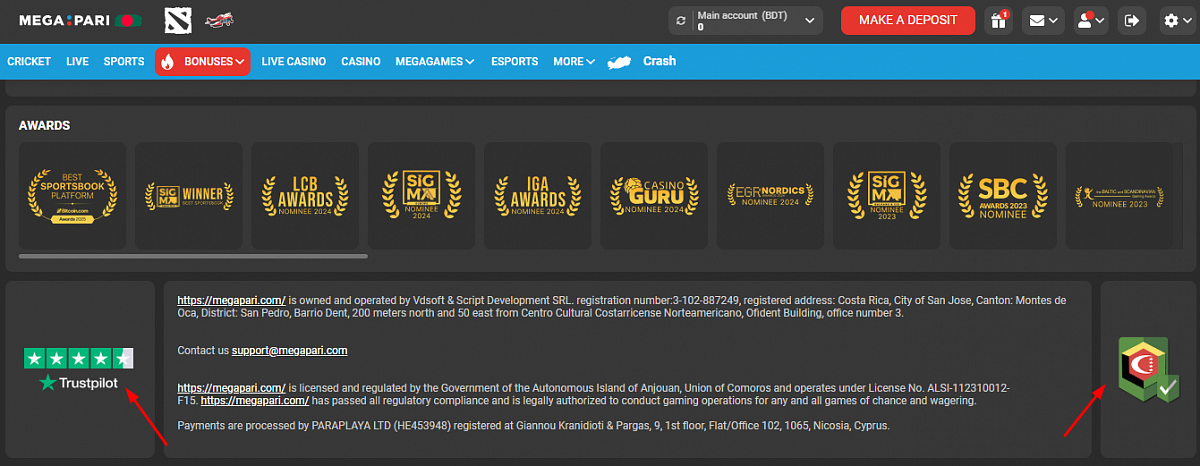Image resolution: width=1200 pixels, height=466 pixels.
Task: Go to the Cricket menu item
Action: click(29, 61)
